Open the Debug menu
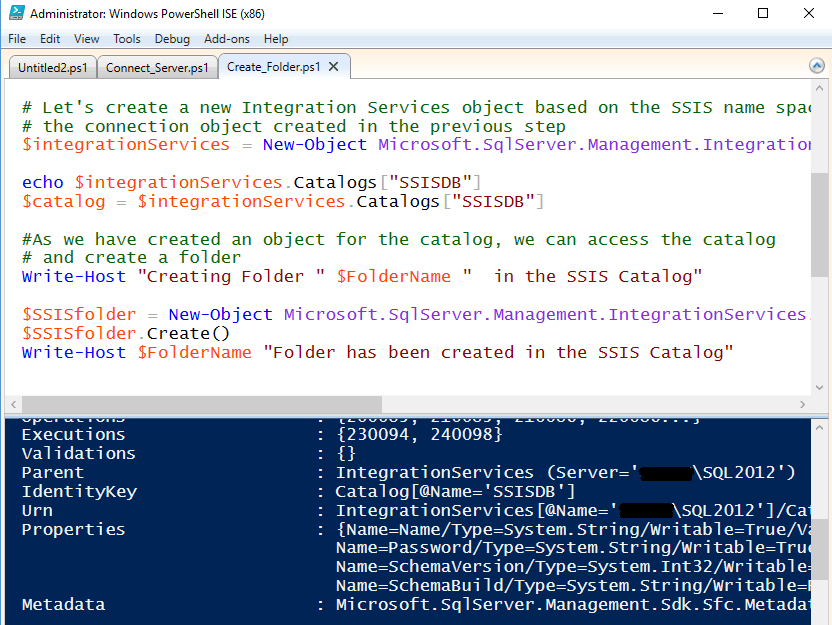This screenshot has height=625, width=832. [x=172, y=39]
